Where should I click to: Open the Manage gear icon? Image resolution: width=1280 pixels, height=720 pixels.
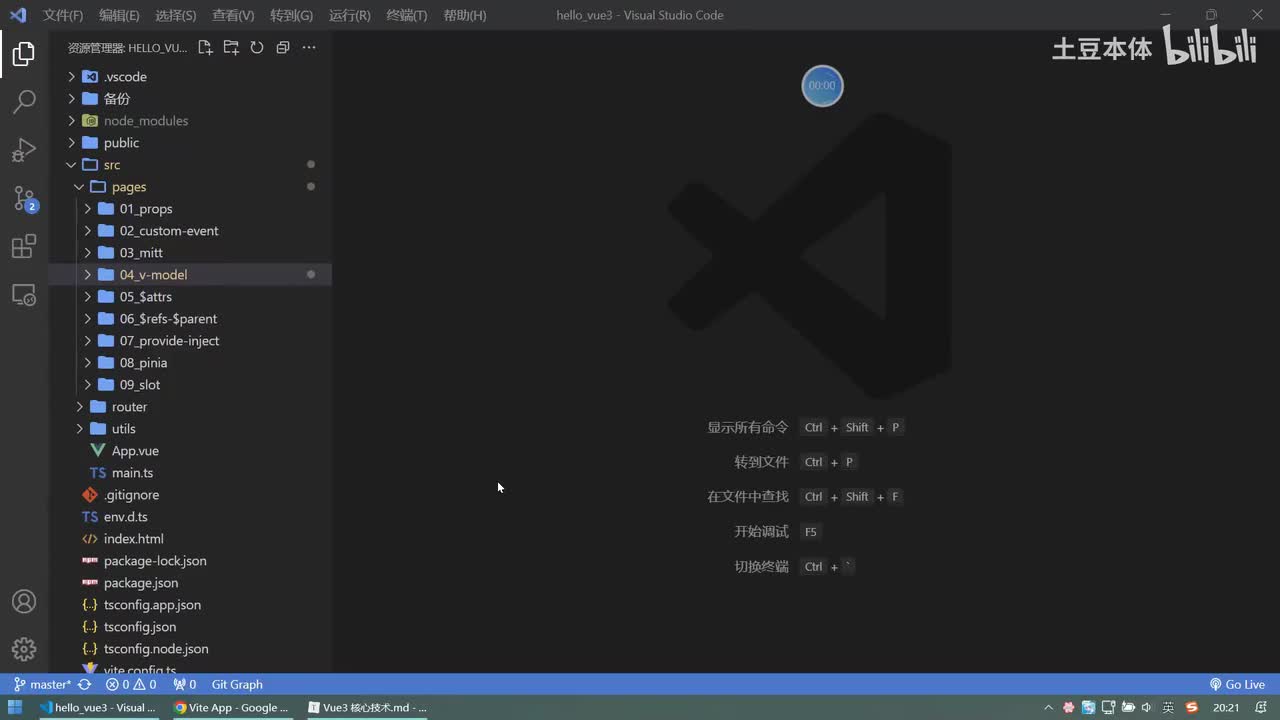pos(24,649)
